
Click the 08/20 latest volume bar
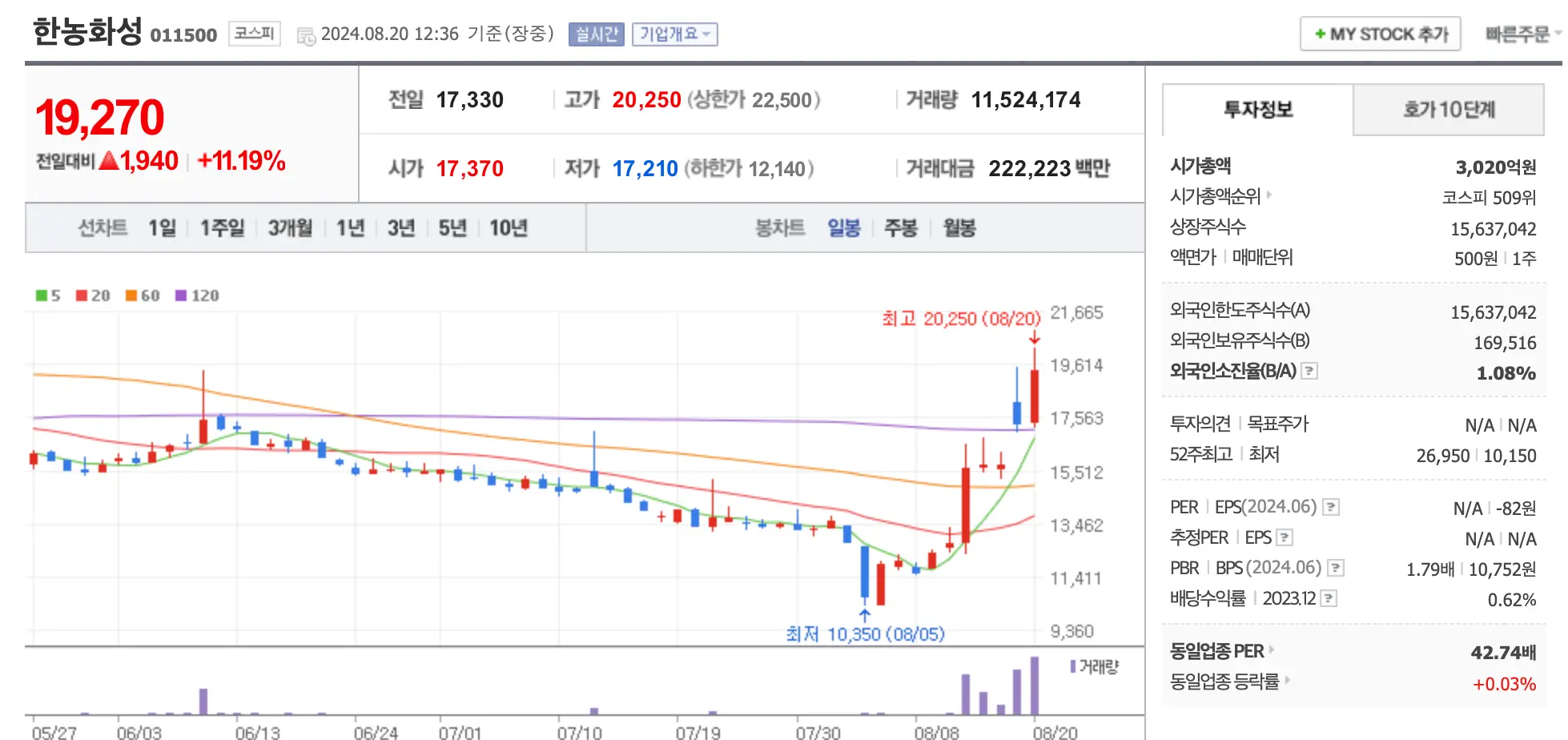1035,686
